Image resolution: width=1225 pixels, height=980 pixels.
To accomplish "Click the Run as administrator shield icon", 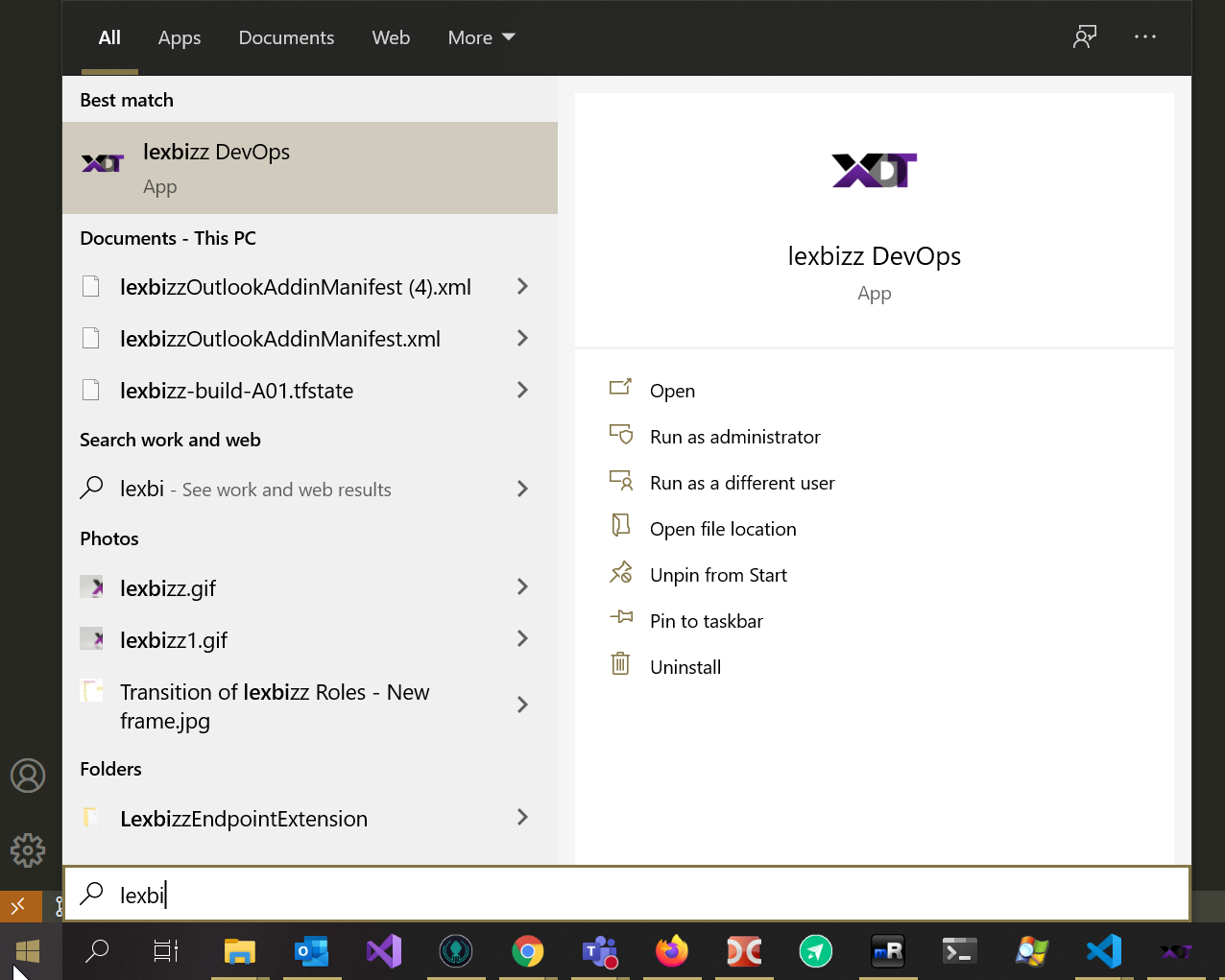I will 621,434.
